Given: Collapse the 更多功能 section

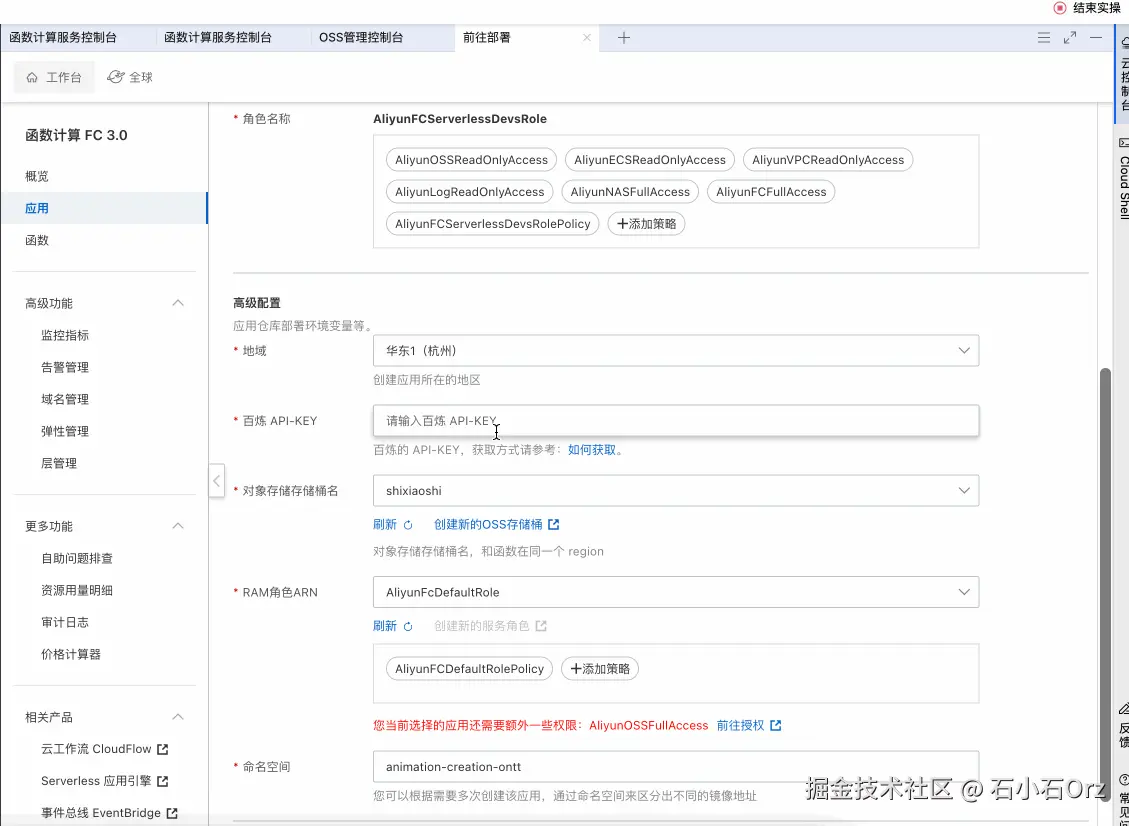Looking at the screenshot, I should coord(178,526).
